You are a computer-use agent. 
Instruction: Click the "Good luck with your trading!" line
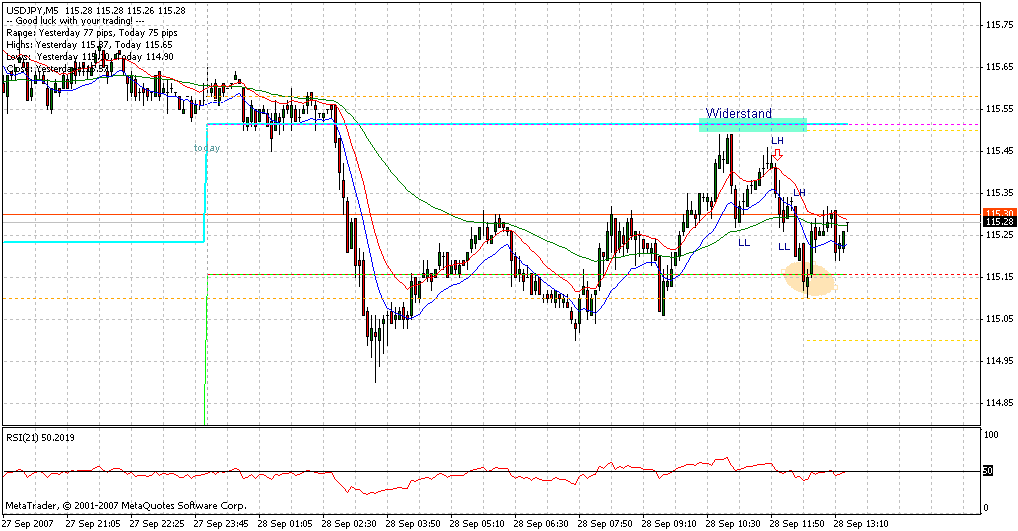(x=75, y=21)
